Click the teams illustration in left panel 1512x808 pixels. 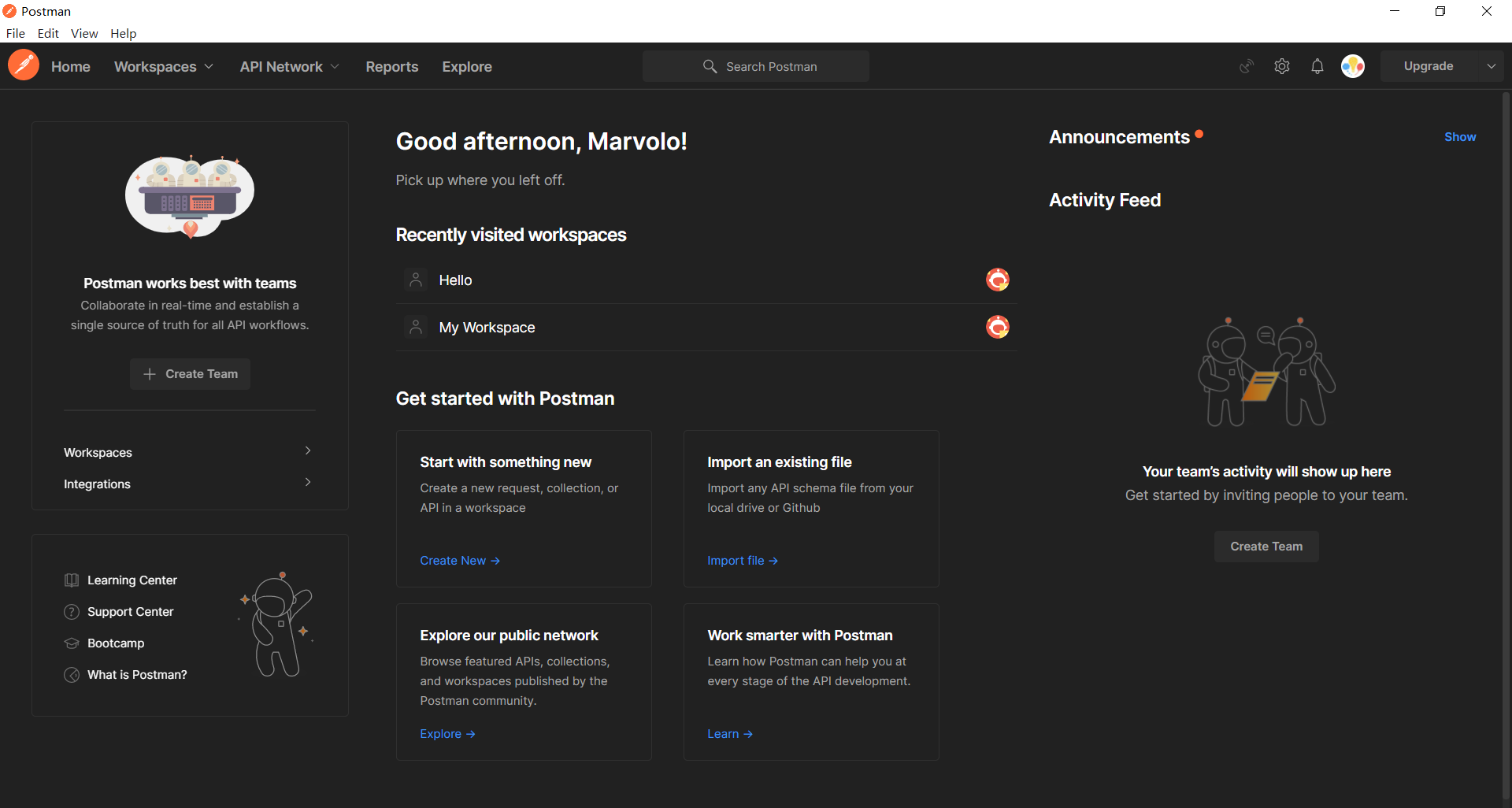[190, 197]
